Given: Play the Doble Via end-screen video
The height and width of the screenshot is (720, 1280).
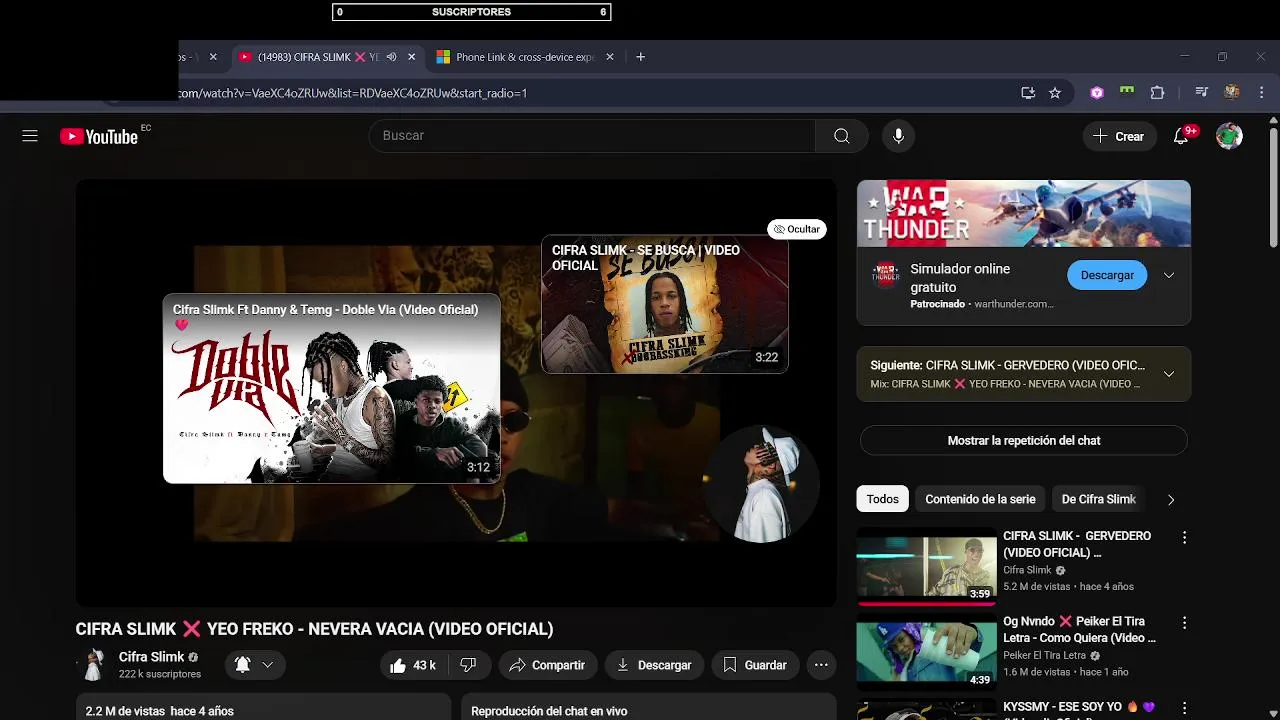Looking at the screenshot, I should coord(331,388).
